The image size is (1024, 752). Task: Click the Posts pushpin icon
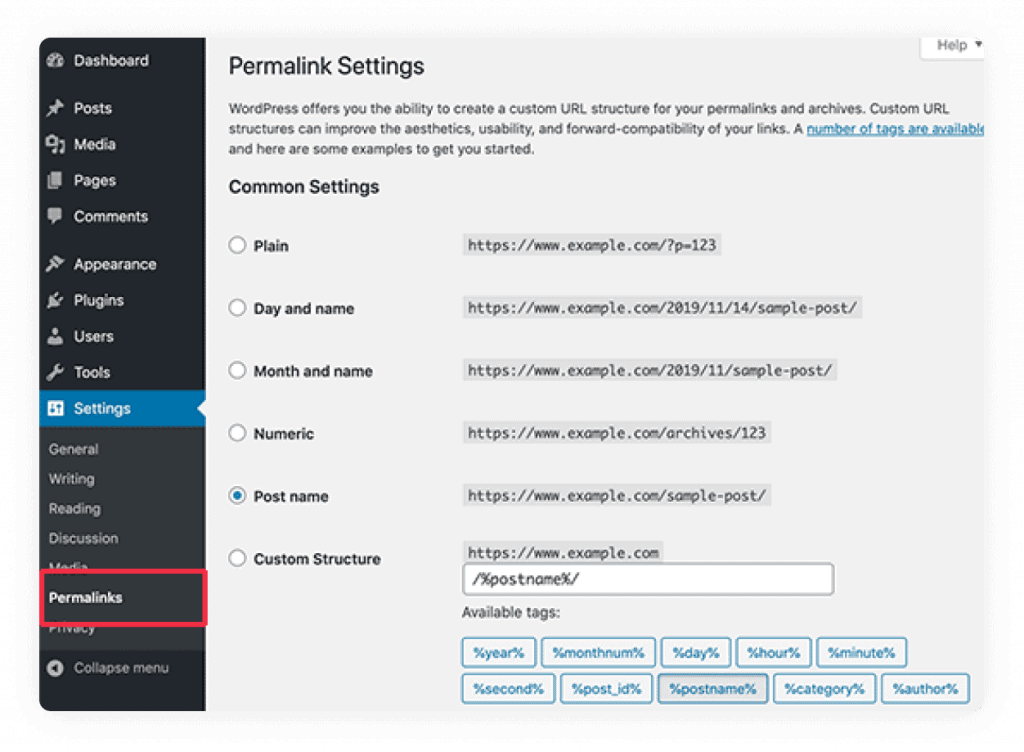[56, 108]
